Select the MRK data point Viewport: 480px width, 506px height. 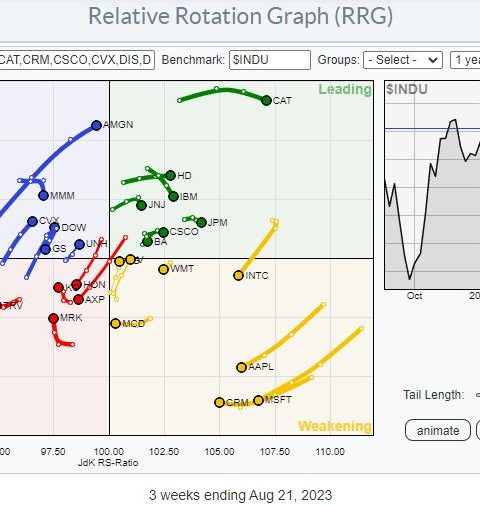point(54,318)
